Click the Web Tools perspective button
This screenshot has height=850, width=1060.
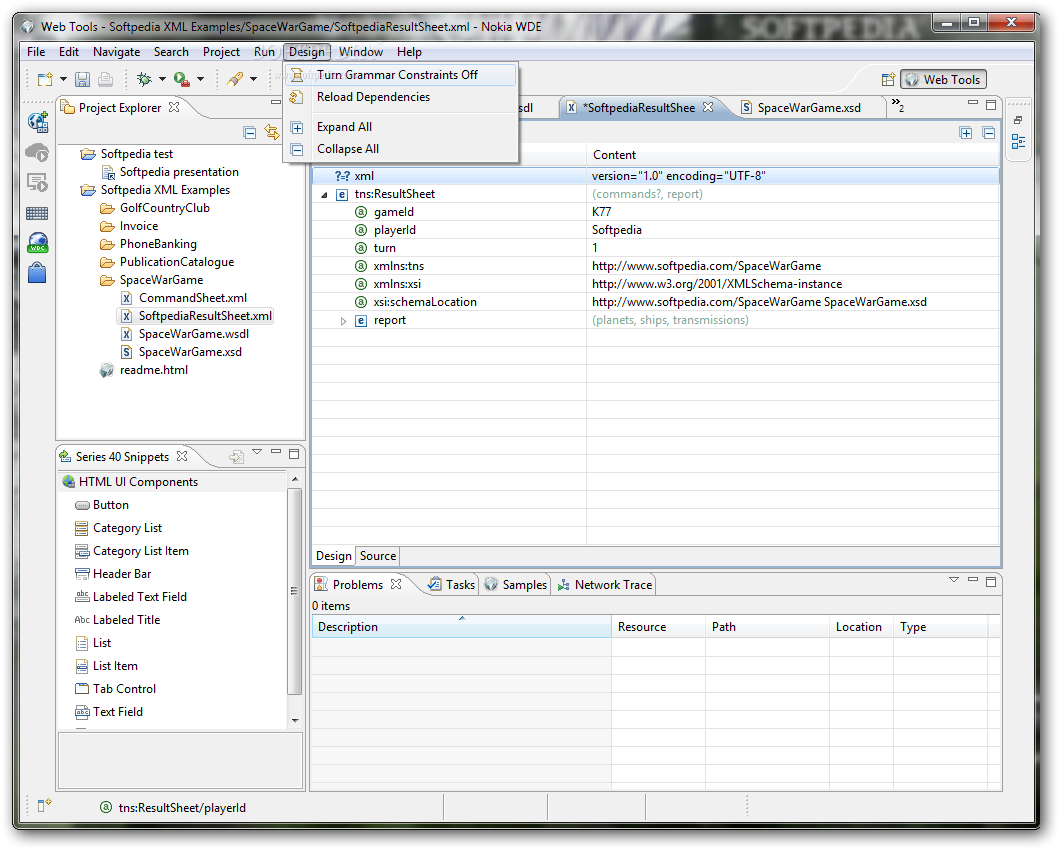coord(943,80)
